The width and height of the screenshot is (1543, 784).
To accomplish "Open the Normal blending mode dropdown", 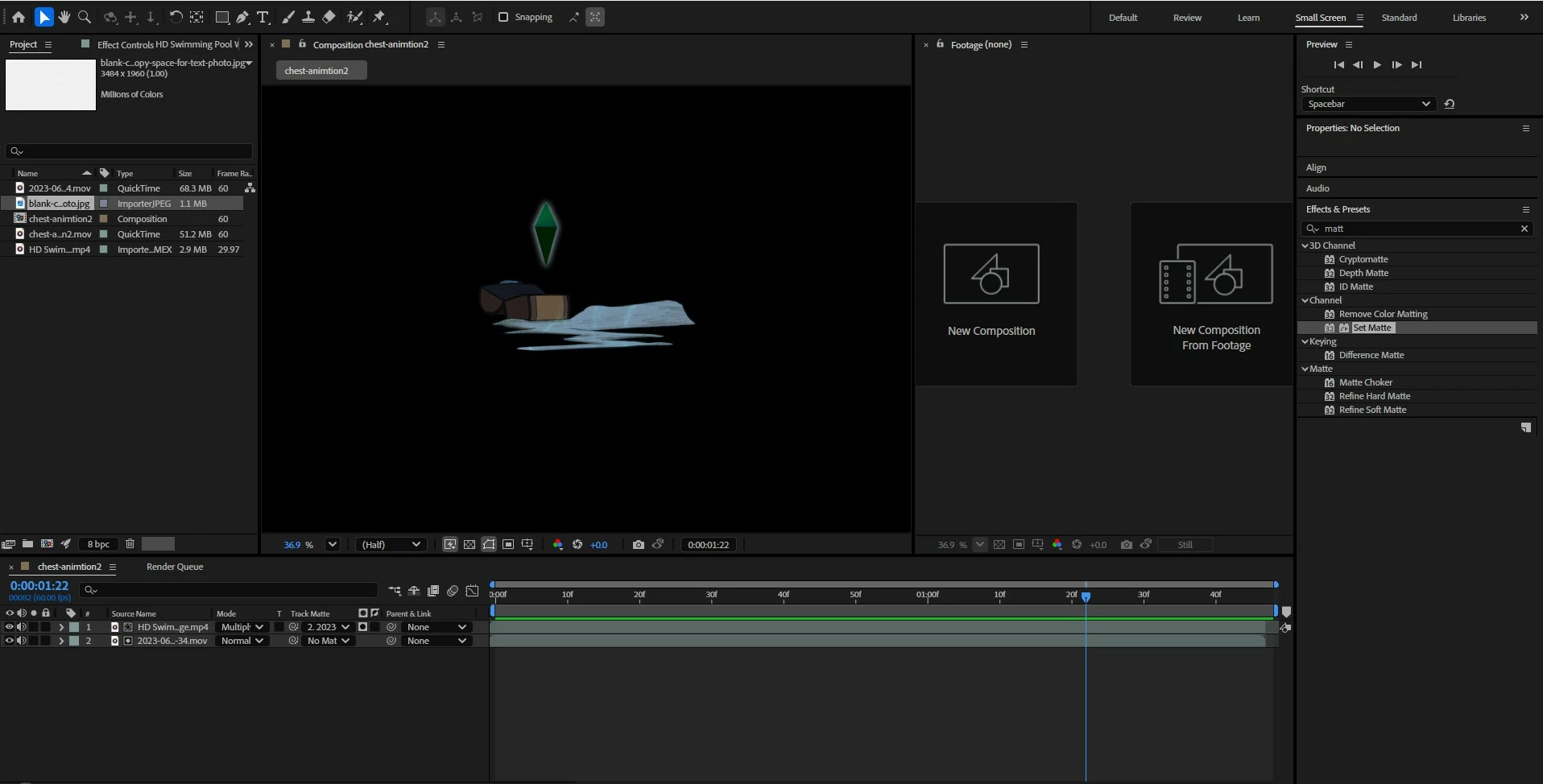I will [242, 641].
